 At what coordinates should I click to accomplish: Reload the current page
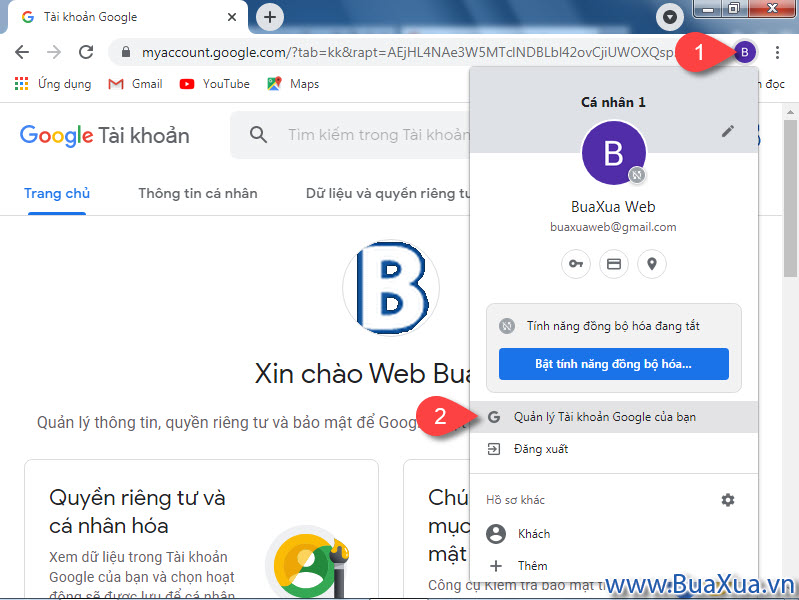[x=86, y=52]
